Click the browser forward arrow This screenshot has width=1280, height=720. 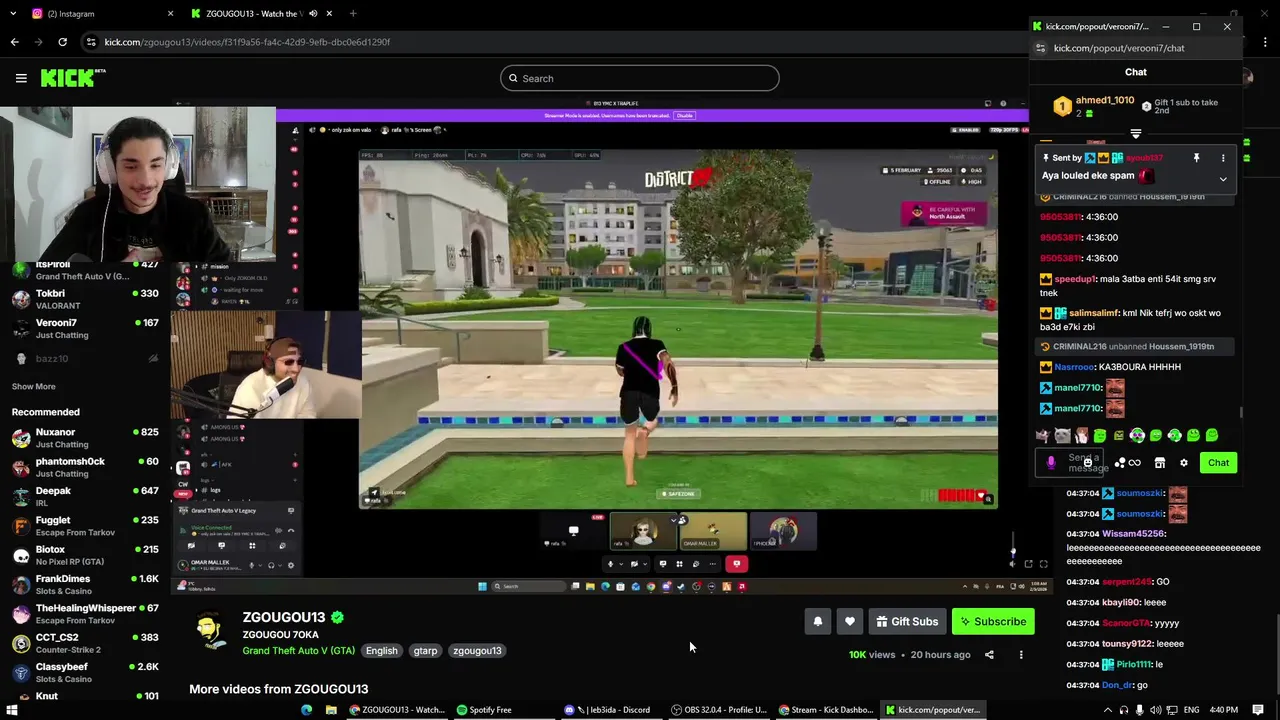38,42
